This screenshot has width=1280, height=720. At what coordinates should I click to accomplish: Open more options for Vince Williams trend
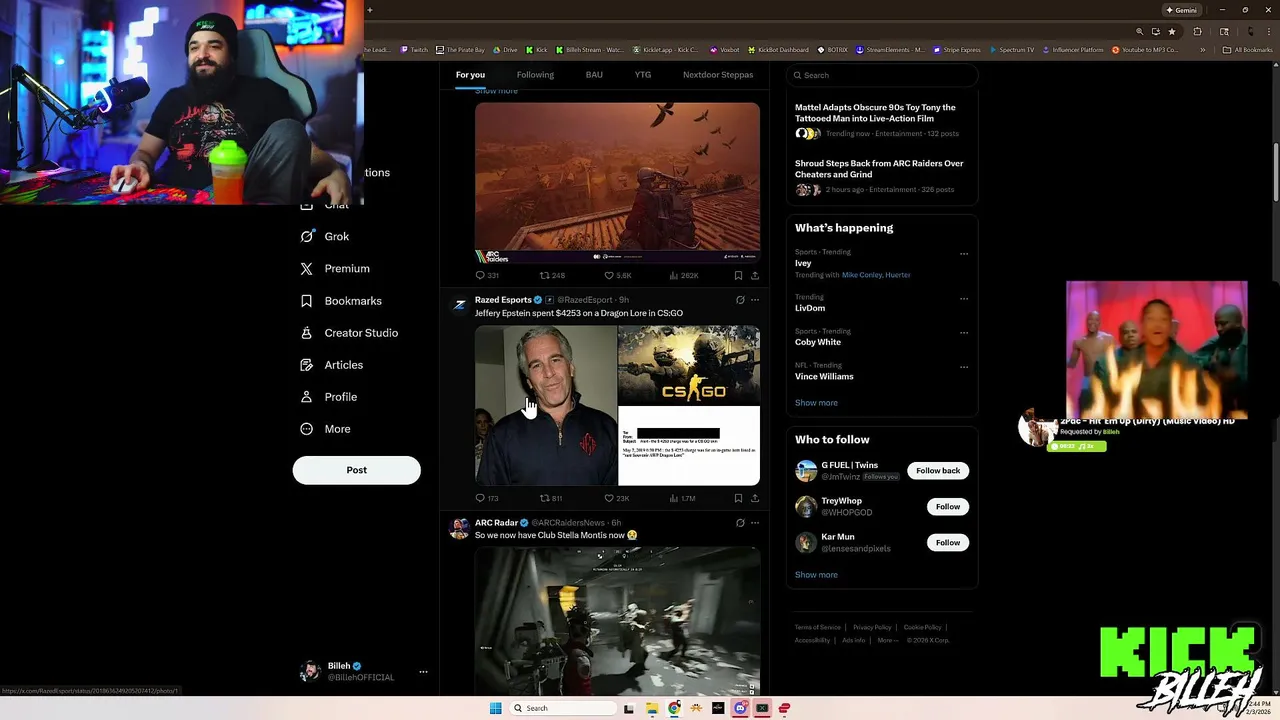pos(964,367)
